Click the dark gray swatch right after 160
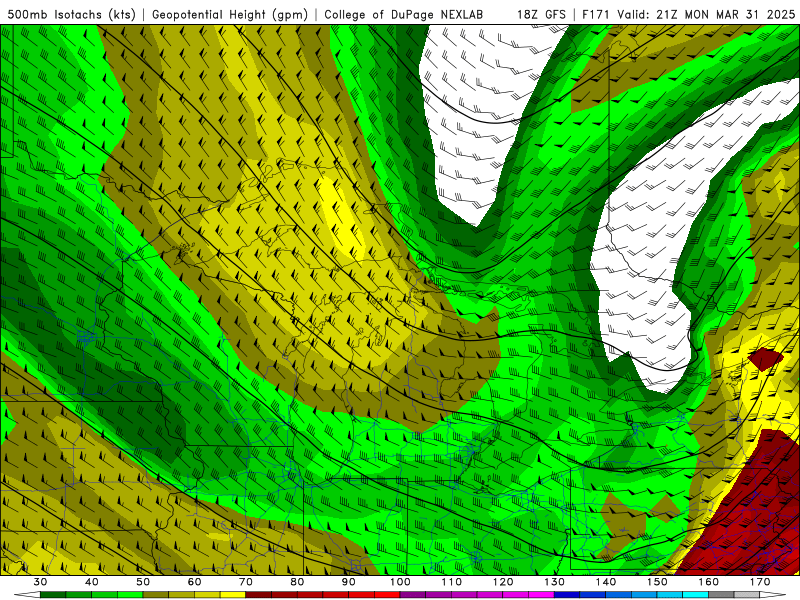This screenshot has height=600, width=800. (x=721, y=595)
